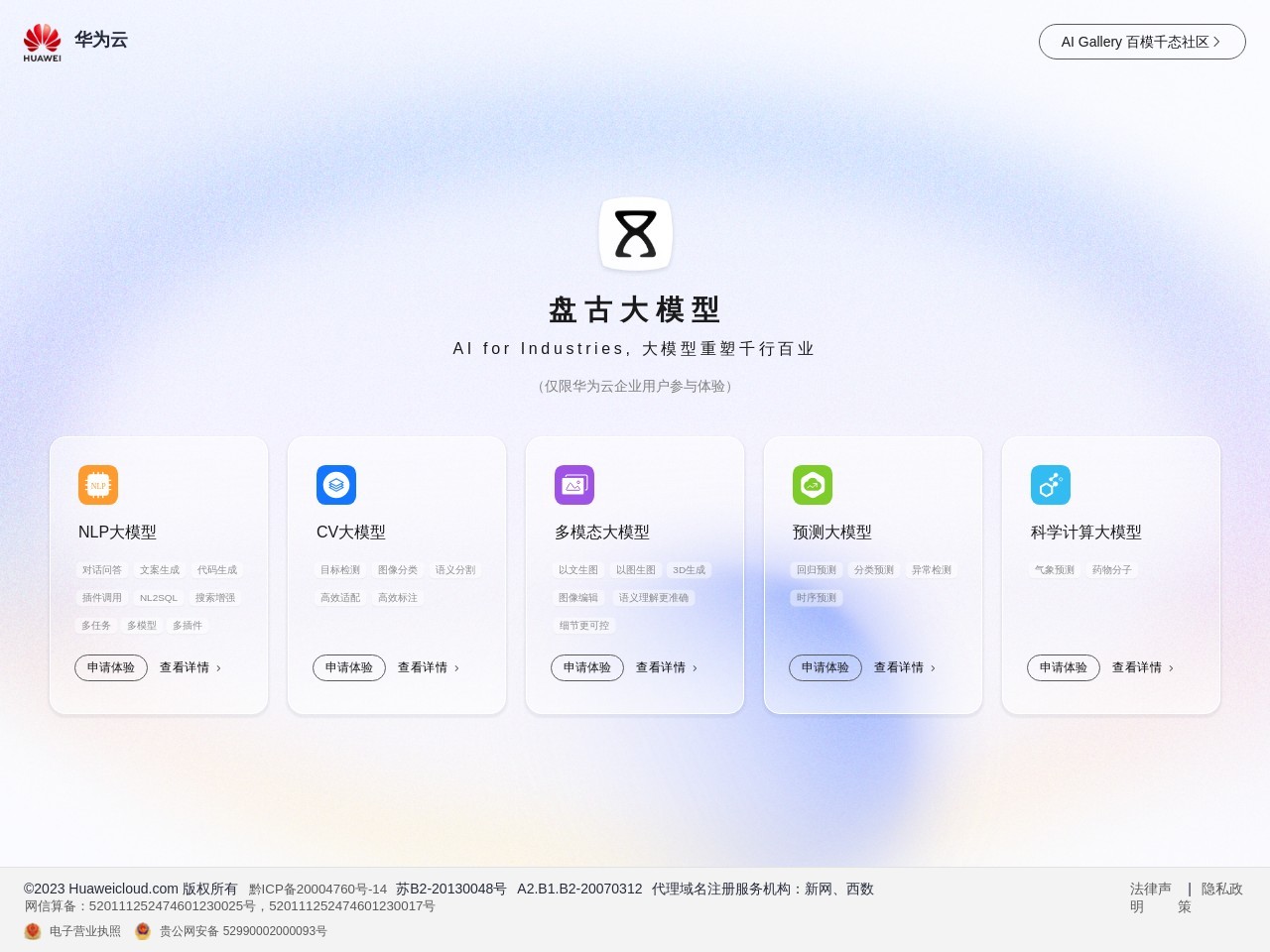The height and width of the screenshot is (952, 1270).
Task: Click the electronic business license badge icon
Action: (x=33, y=931)
